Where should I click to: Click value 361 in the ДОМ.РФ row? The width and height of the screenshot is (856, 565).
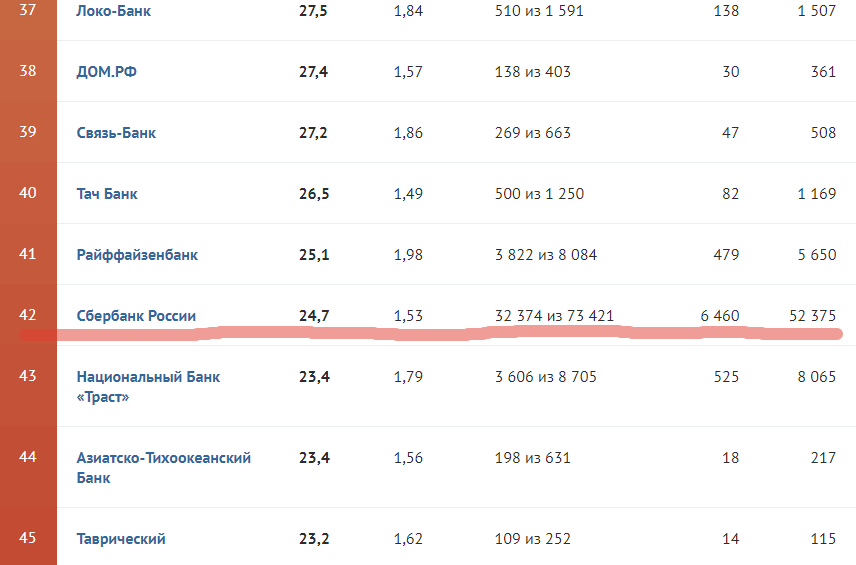[823, 72]
